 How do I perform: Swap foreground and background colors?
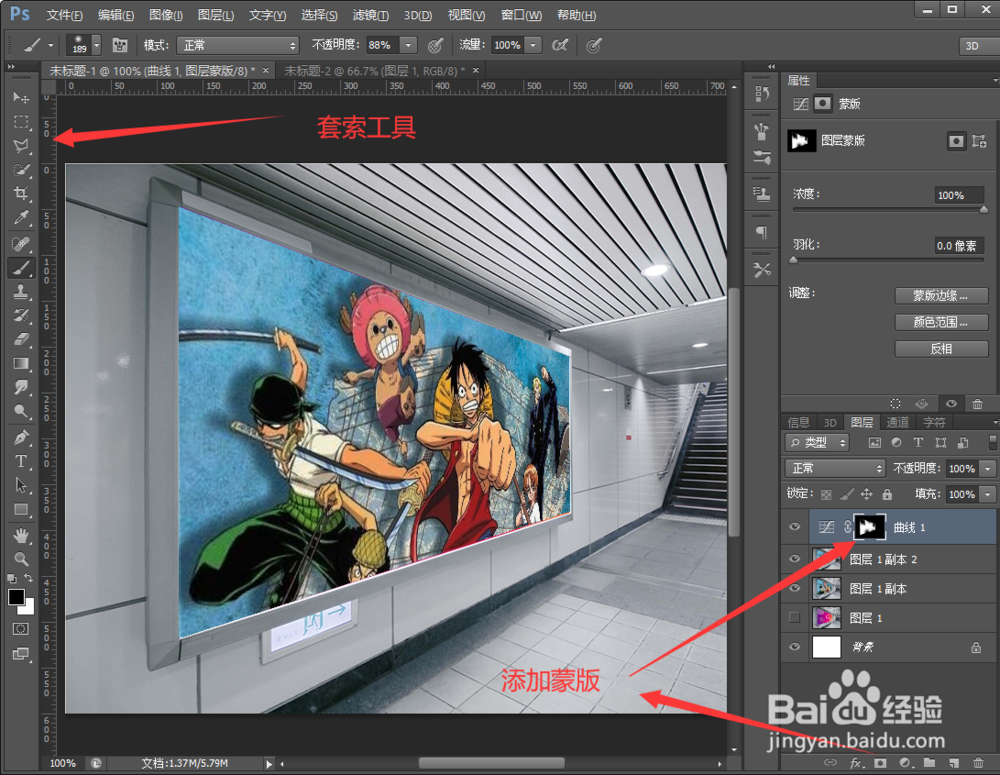click(x=29, y=578)
